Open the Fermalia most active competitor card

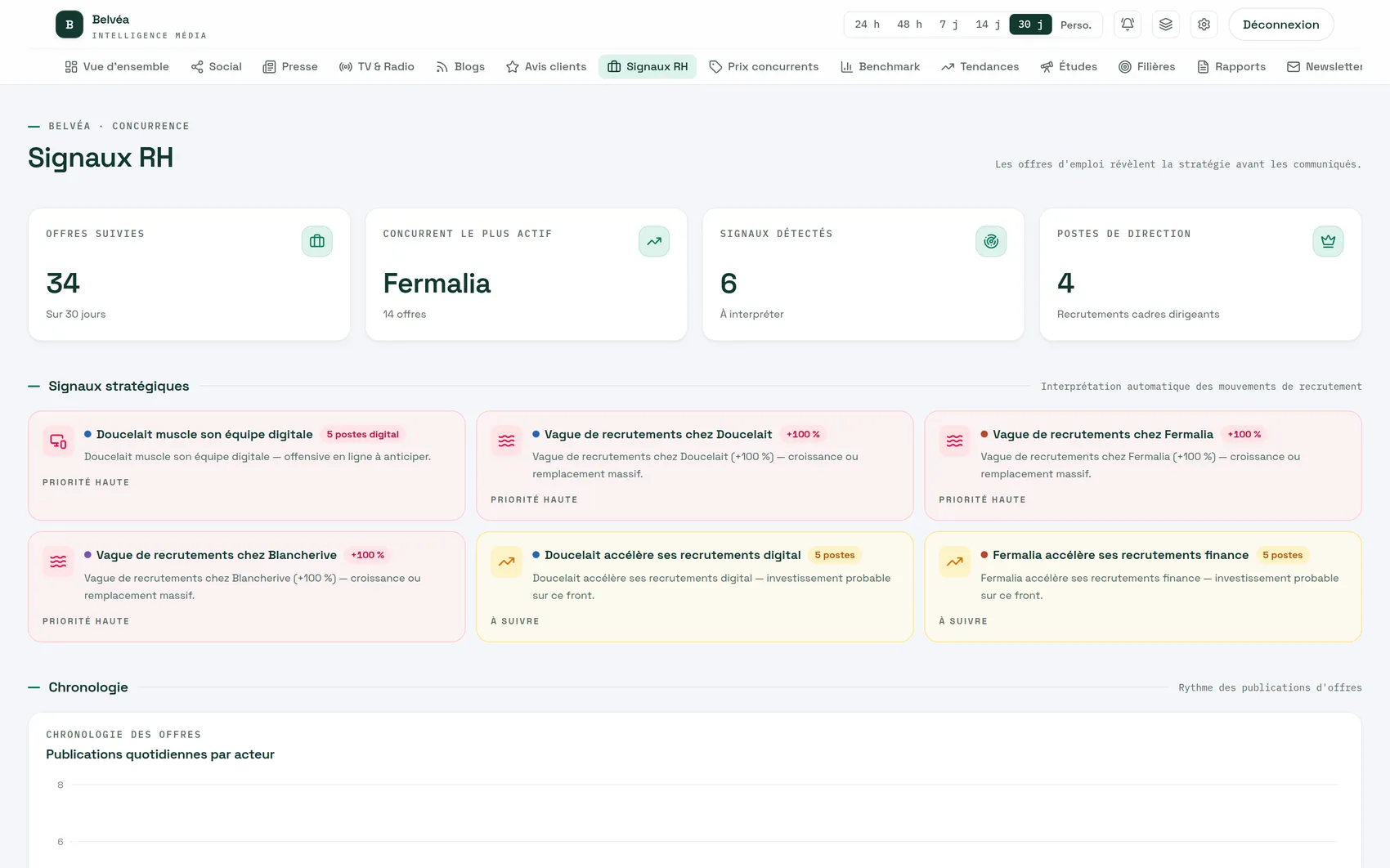tap(527, 275)
